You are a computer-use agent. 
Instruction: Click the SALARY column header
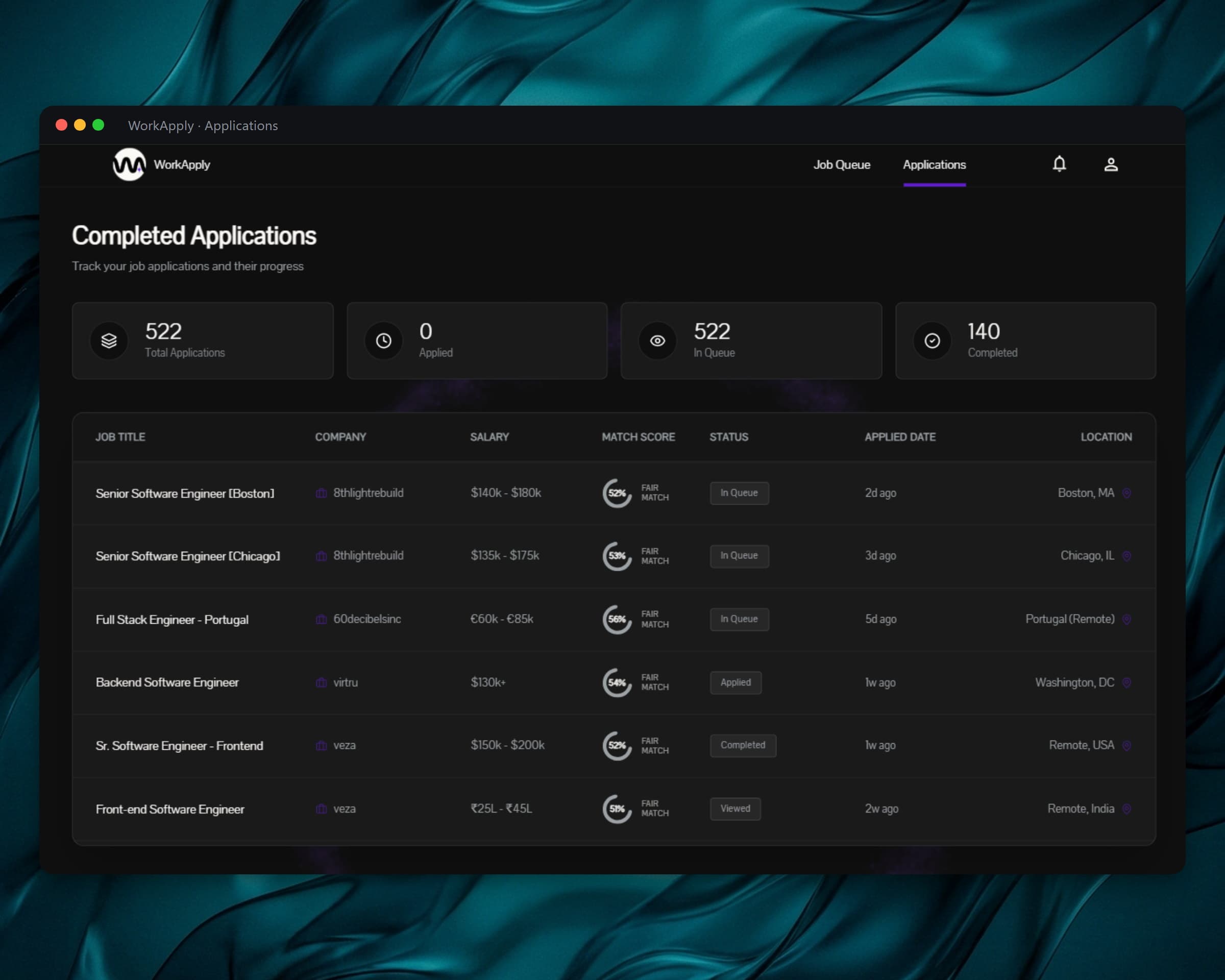pyautogui.click(x=489, y=437)
